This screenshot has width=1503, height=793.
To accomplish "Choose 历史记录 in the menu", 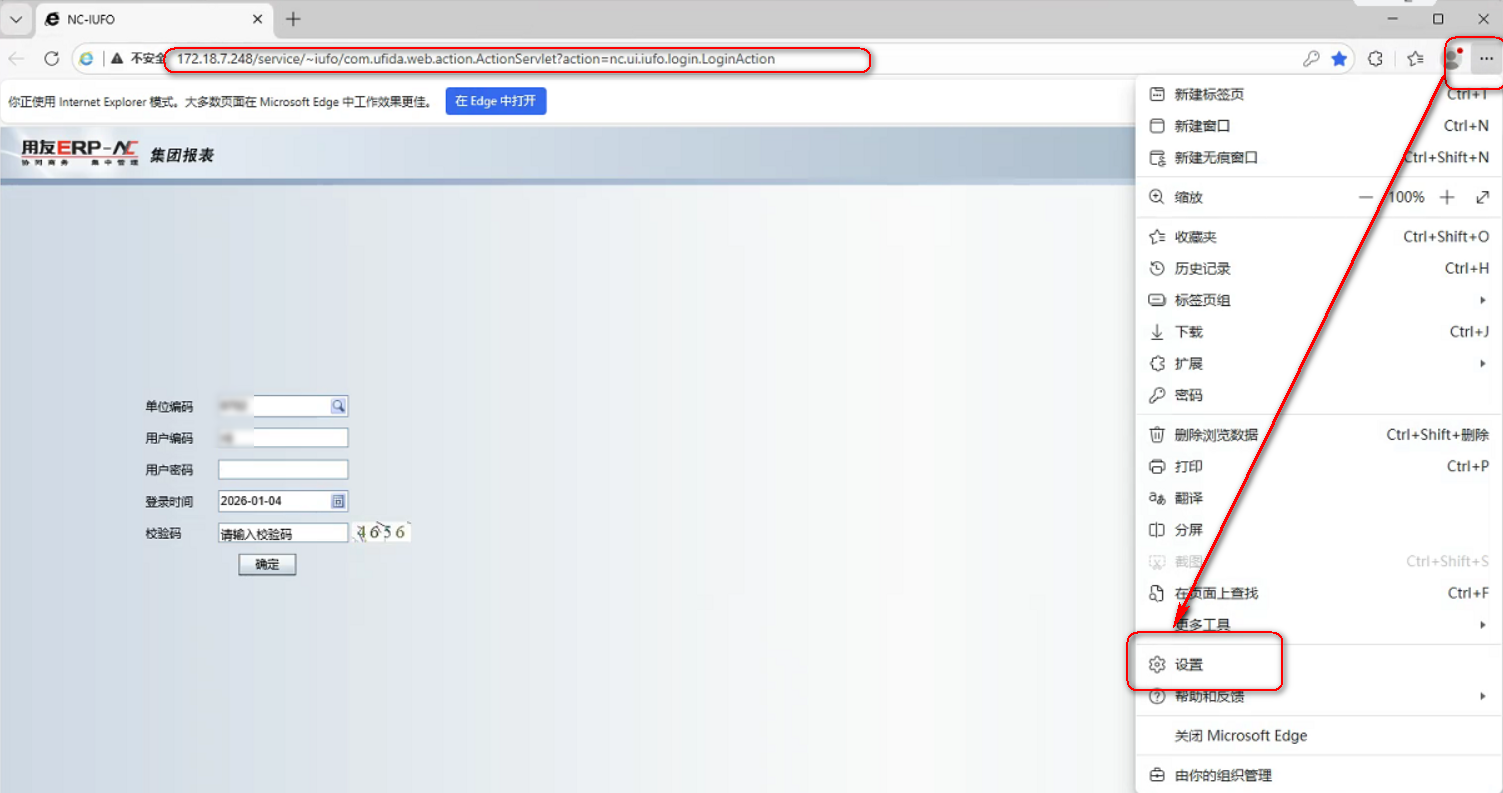I will coord(1202,269).
